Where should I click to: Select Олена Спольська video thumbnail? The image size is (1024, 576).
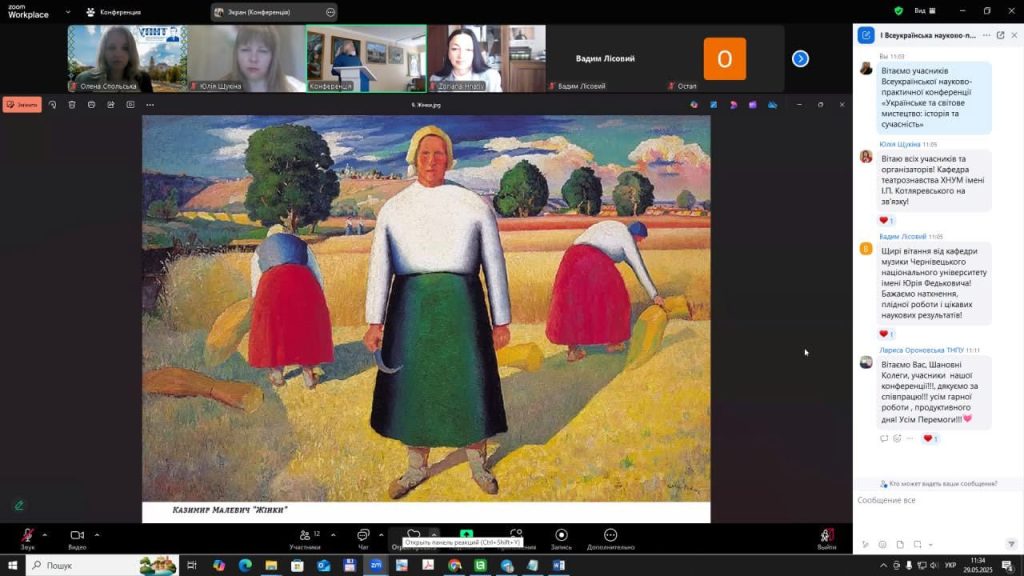[127, 58]
